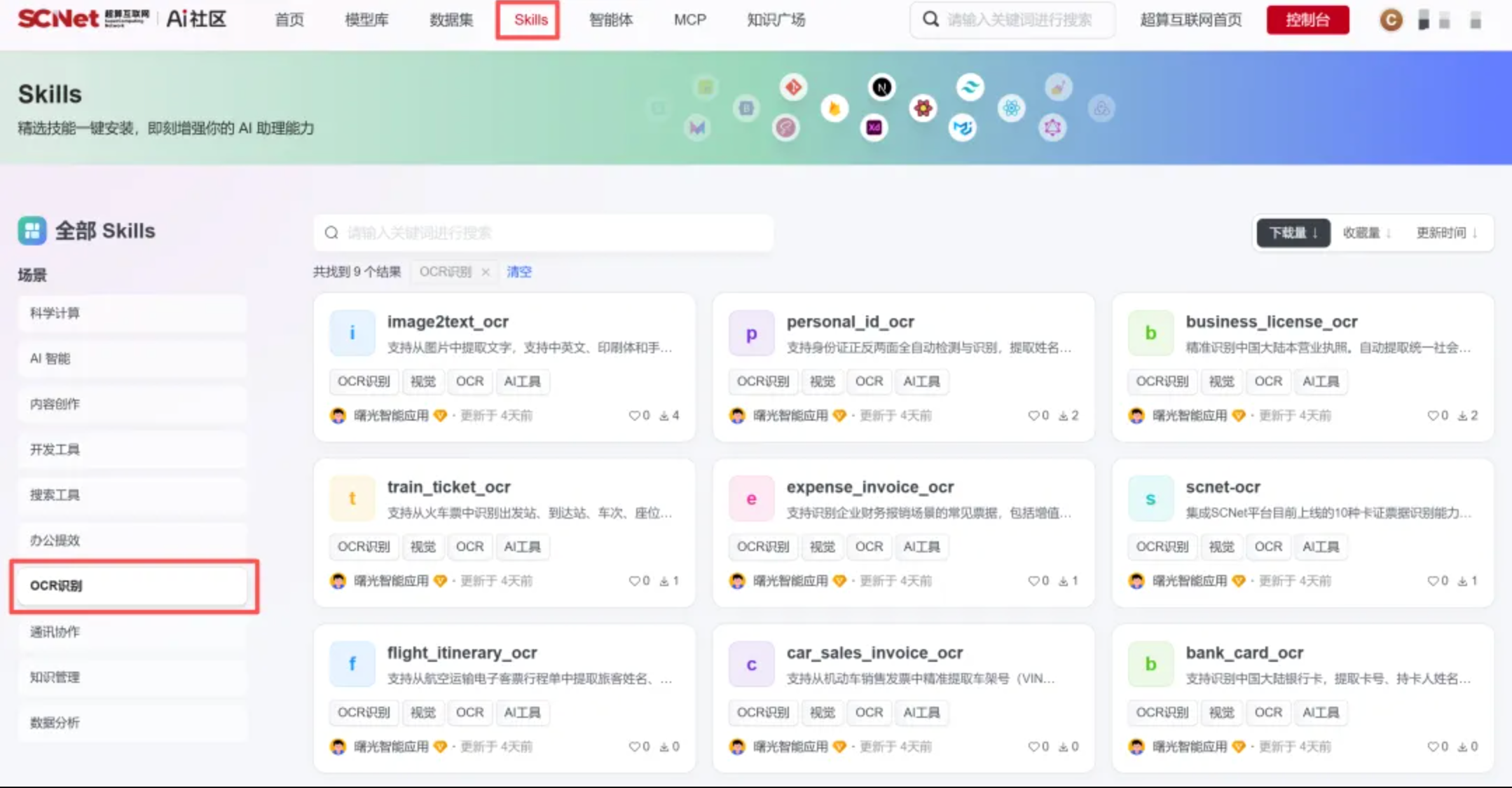Sort results by 收藏量

tap(1366, 233)
